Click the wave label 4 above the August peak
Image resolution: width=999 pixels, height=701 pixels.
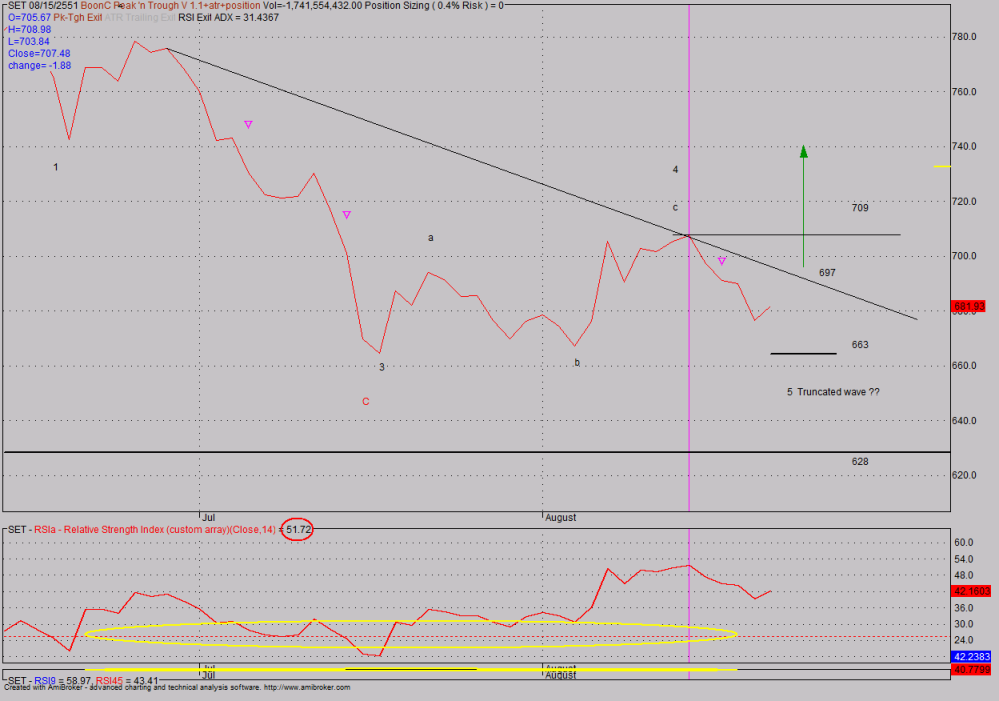(675, 170)
